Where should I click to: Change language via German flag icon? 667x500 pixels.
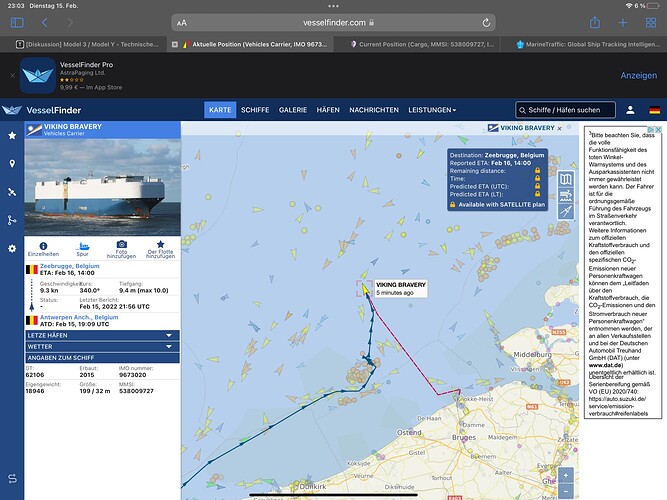(x=654, y=110)
